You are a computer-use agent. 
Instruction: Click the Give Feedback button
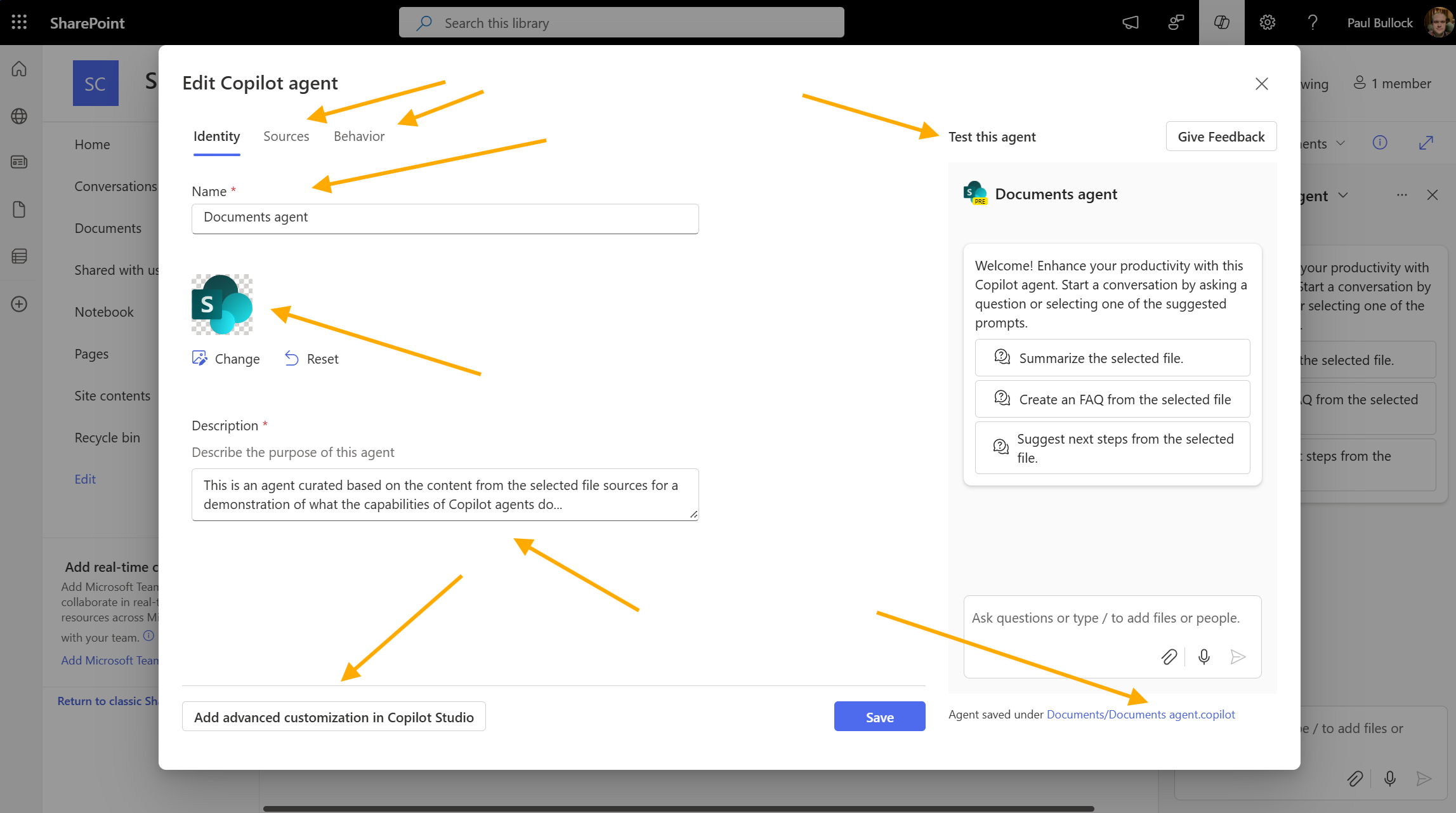pyautogui.click(x=1221, y=136)
